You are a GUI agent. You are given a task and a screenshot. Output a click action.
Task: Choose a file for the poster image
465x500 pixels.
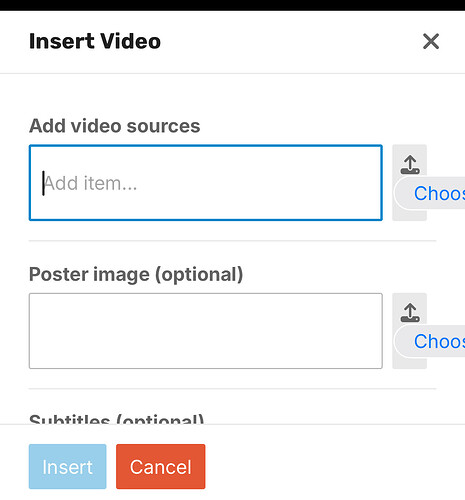(430, 341)
